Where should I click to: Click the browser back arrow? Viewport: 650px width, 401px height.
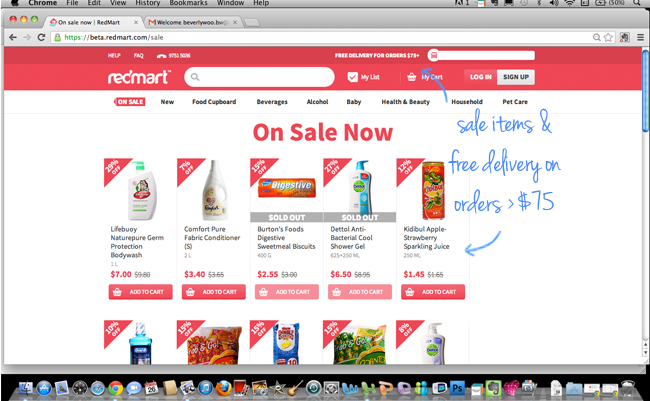pyautogui.click(x=13, y=37)
